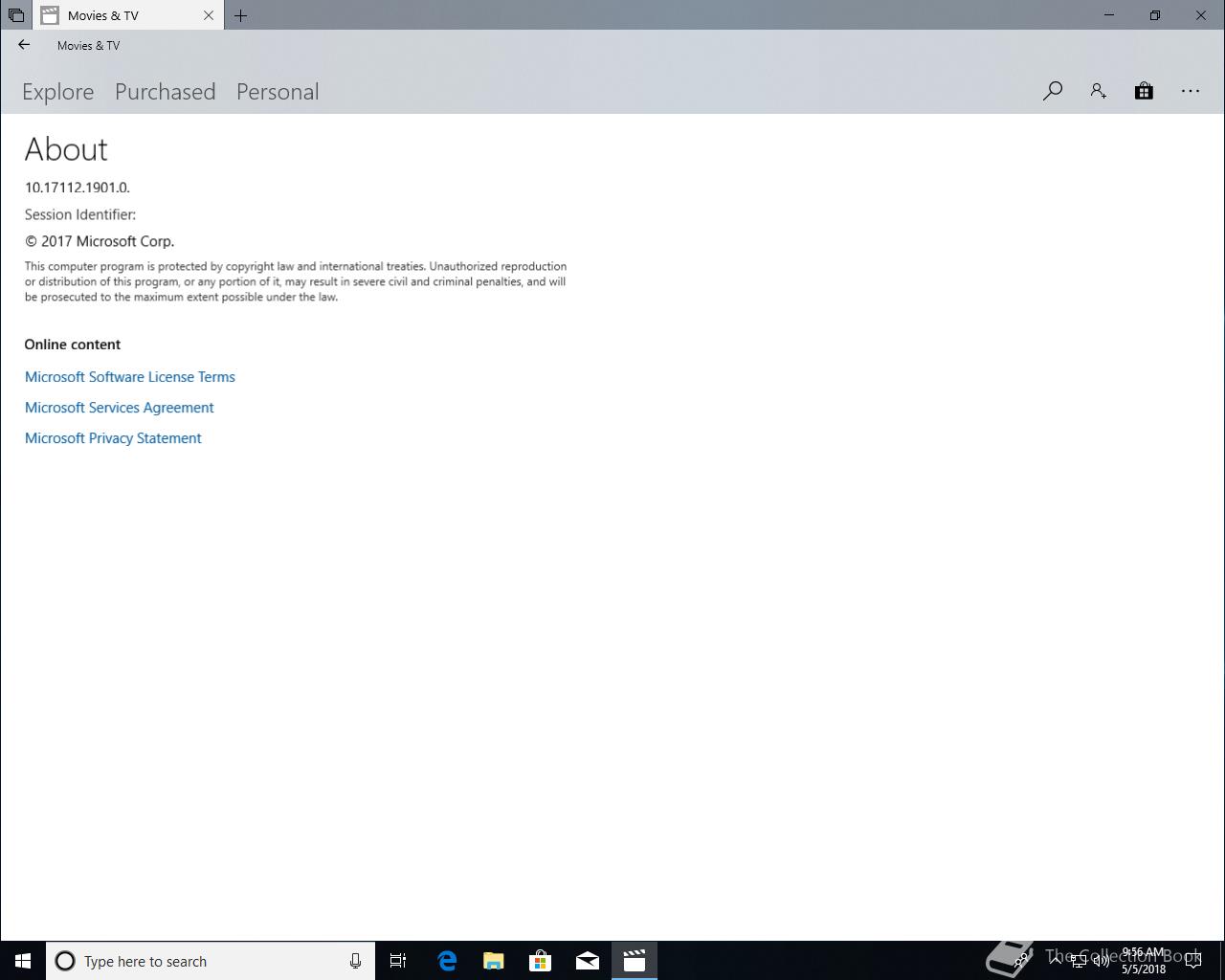Click the © 2017 Microsoft Corp. text
The width and height of the screenshot is (1225, 980).
coord(100,241)
